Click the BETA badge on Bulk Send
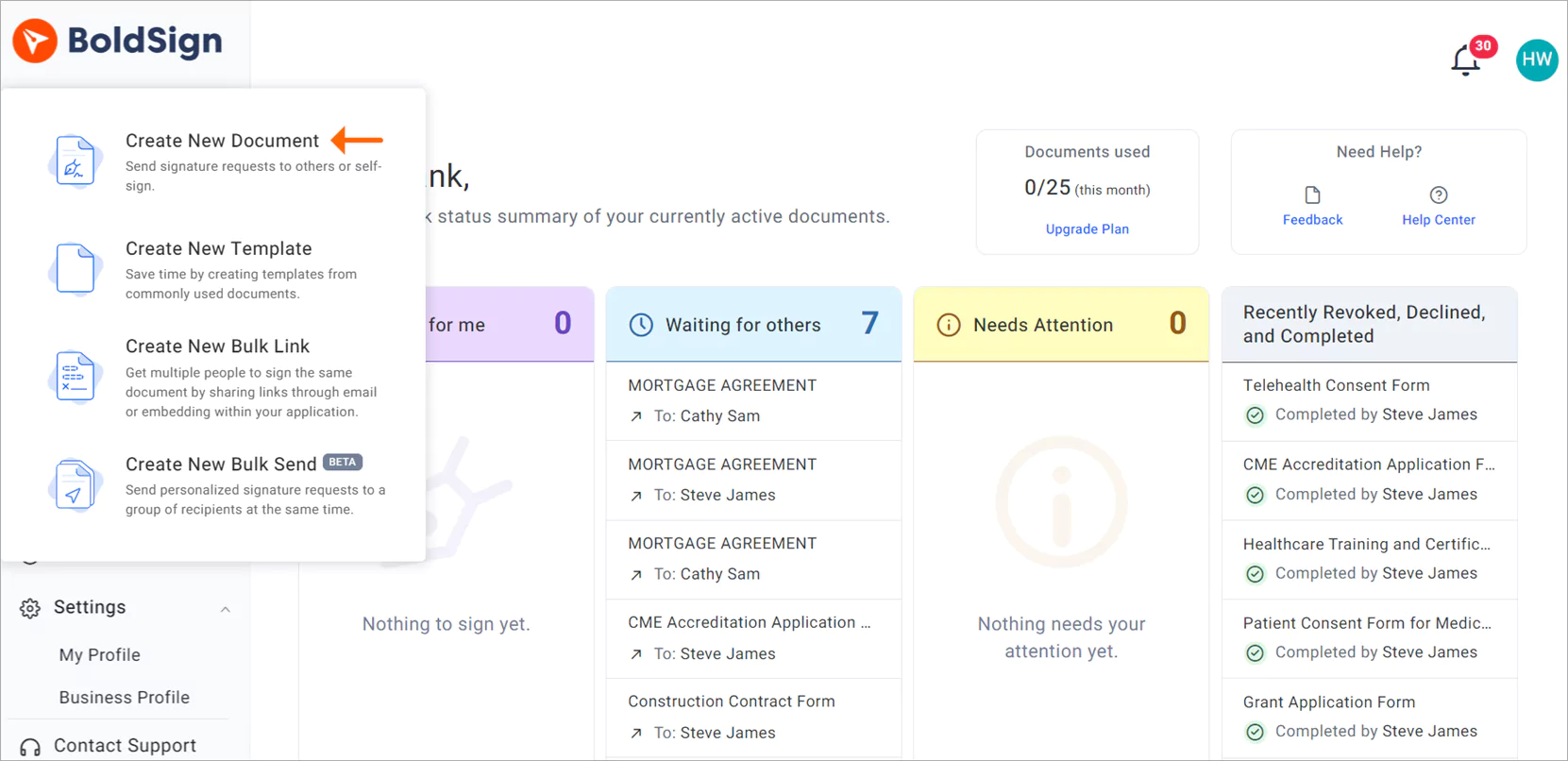This screenshot has height=761, width=1568. 343,462
